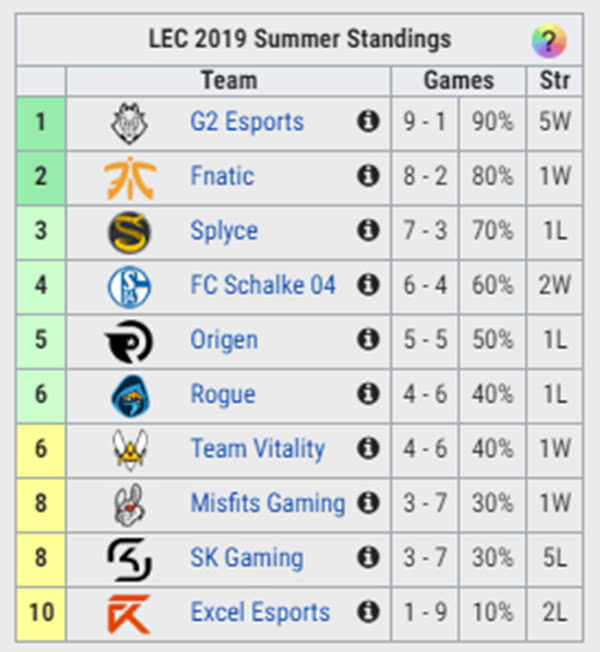Click the Origen team logo
Viewport: 600px width, 652px height.
coord(130,341)
